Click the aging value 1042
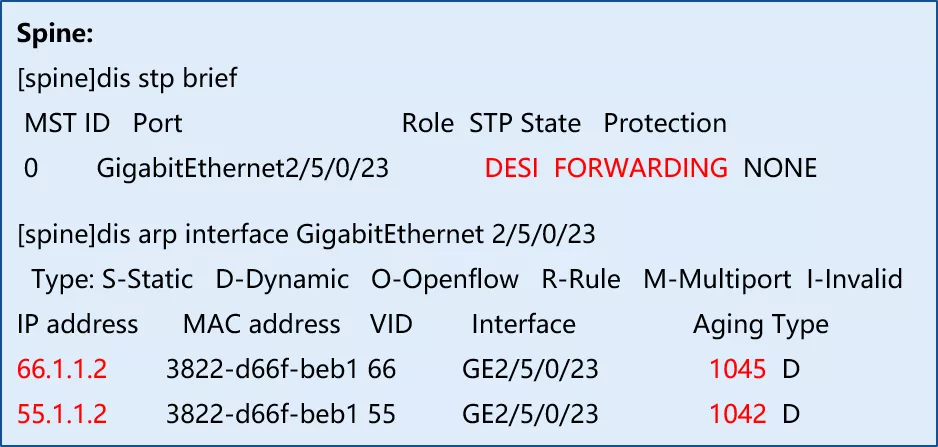The image size is (938, 447). point(738,413)
